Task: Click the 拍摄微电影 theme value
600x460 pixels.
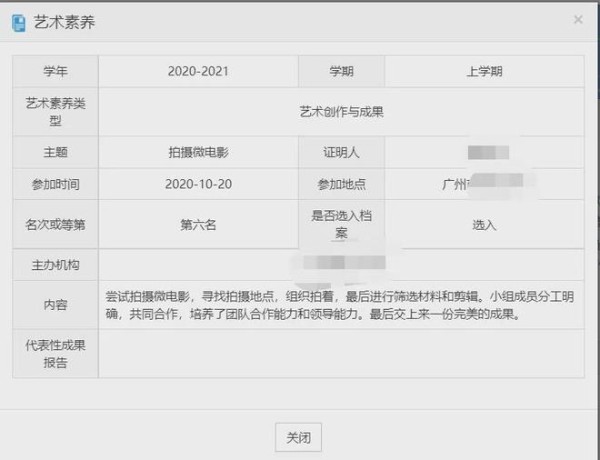Action: (x=198, y=153)
